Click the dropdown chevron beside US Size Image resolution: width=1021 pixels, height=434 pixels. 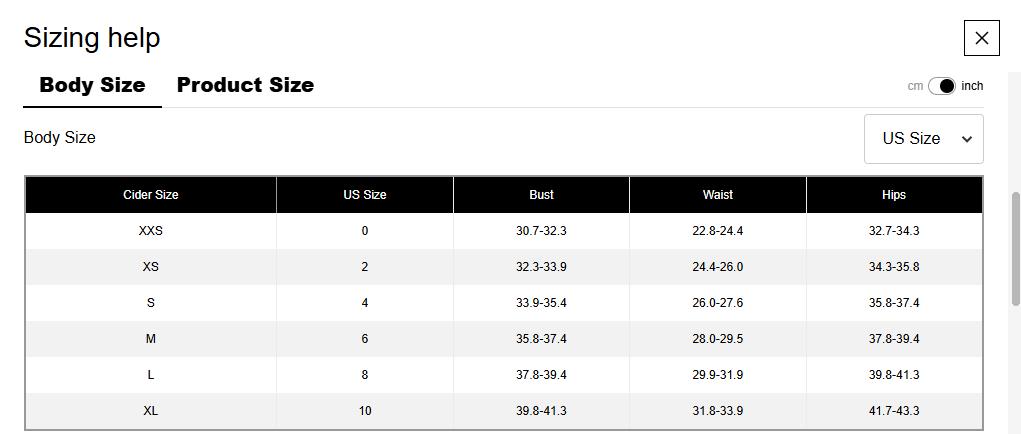[x=966, y=139]
